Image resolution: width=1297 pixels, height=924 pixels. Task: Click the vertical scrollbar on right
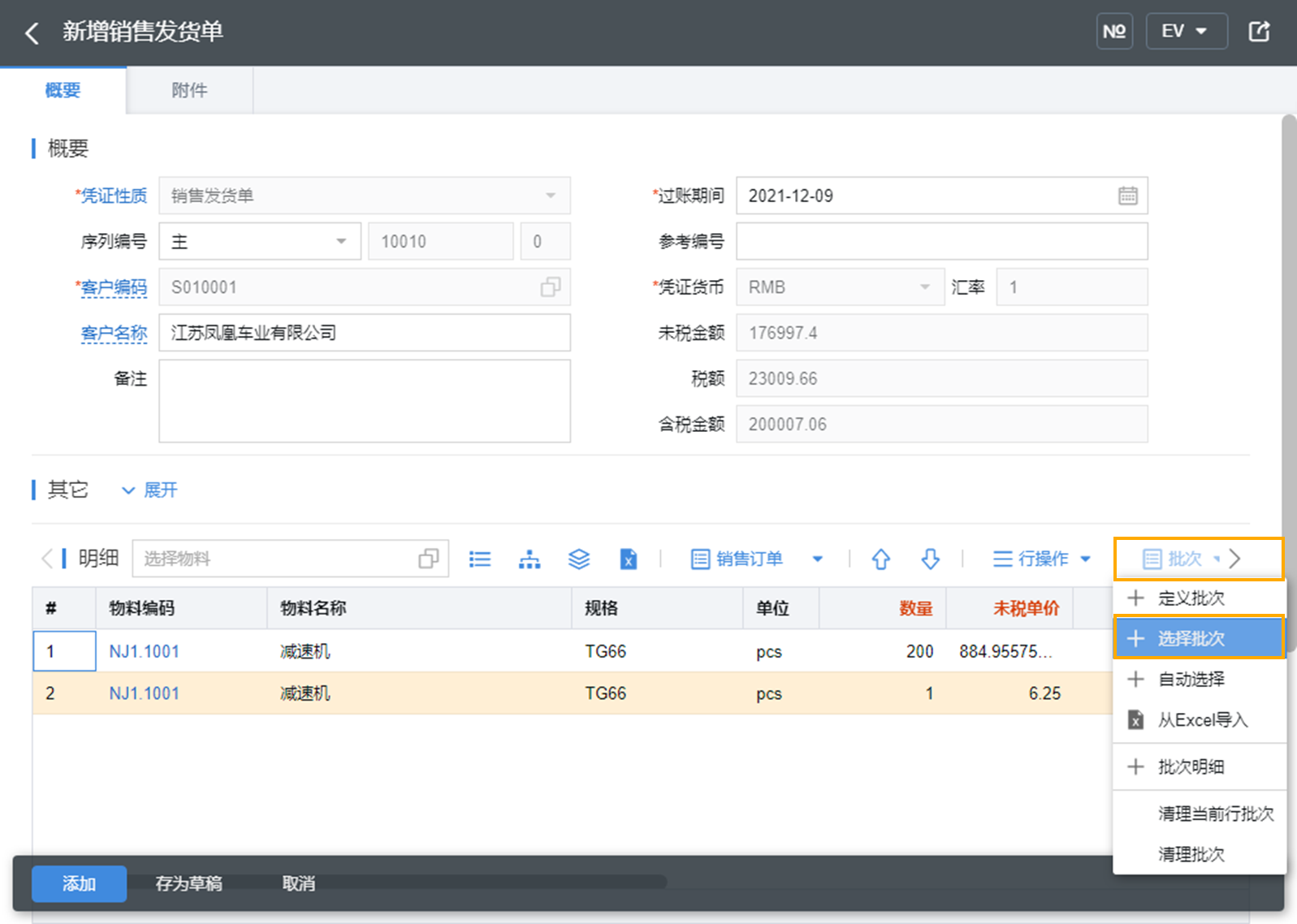pos(1288,382)
